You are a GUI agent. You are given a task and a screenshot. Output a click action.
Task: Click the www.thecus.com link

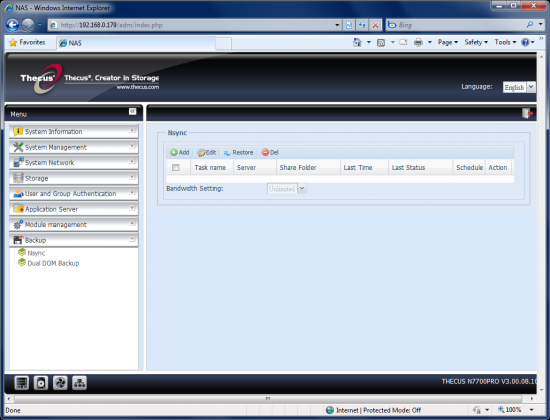point(138,87)
